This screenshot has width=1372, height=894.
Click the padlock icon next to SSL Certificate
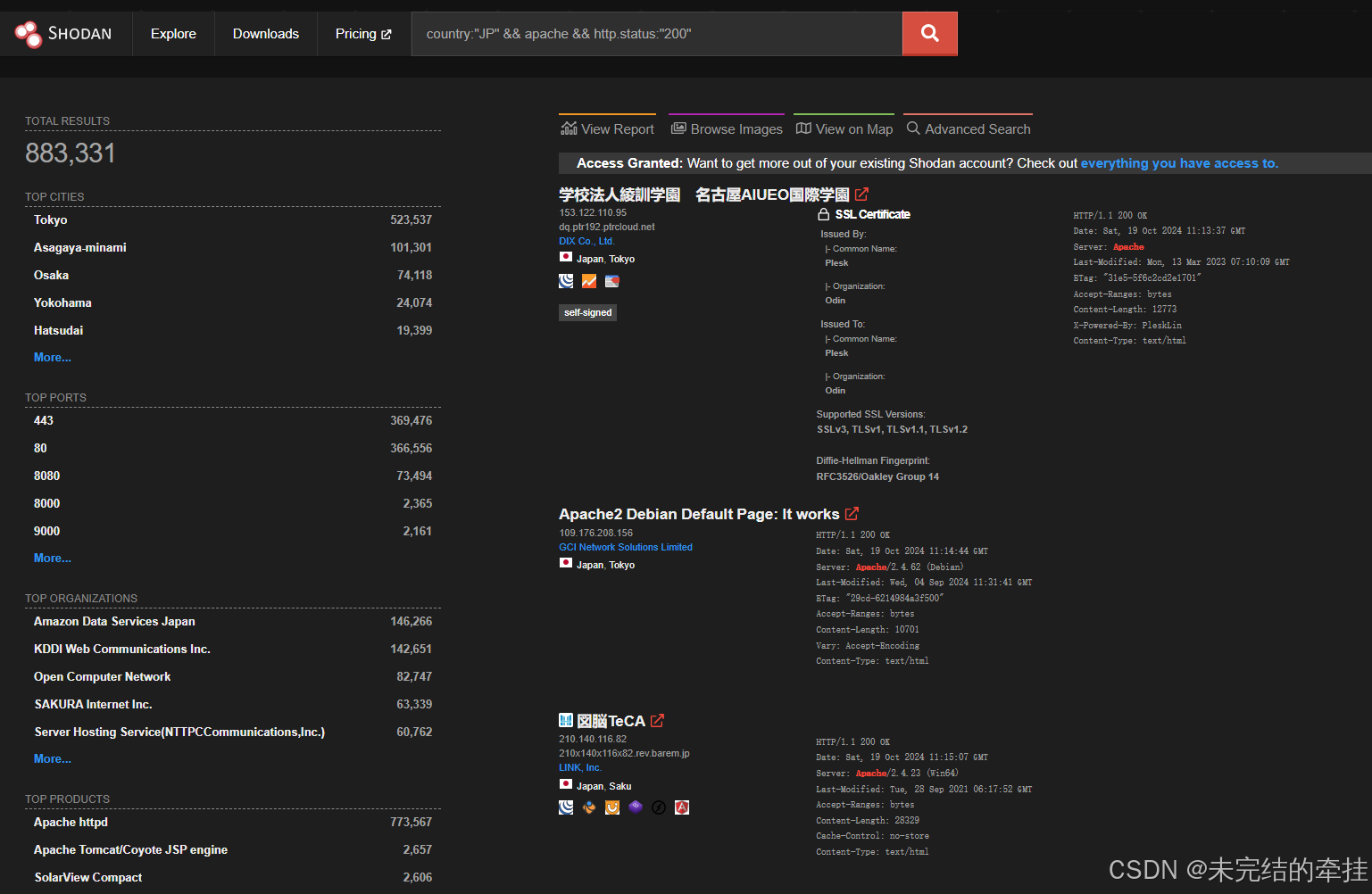pyautogui.click(x=824, y=214)
